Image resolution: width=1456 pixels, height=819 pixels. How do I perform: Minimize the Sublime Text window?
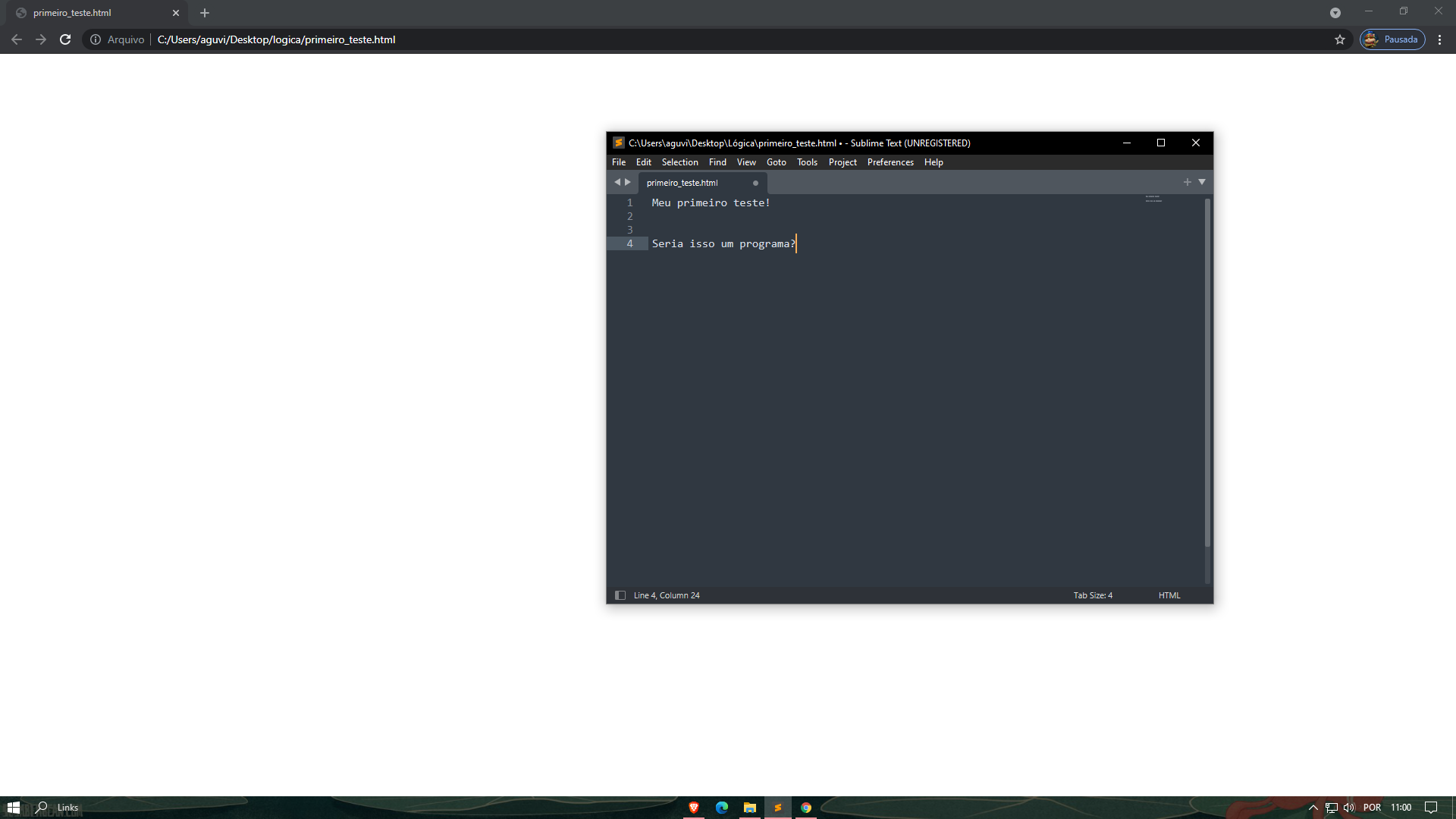(x=1127, y=143)
